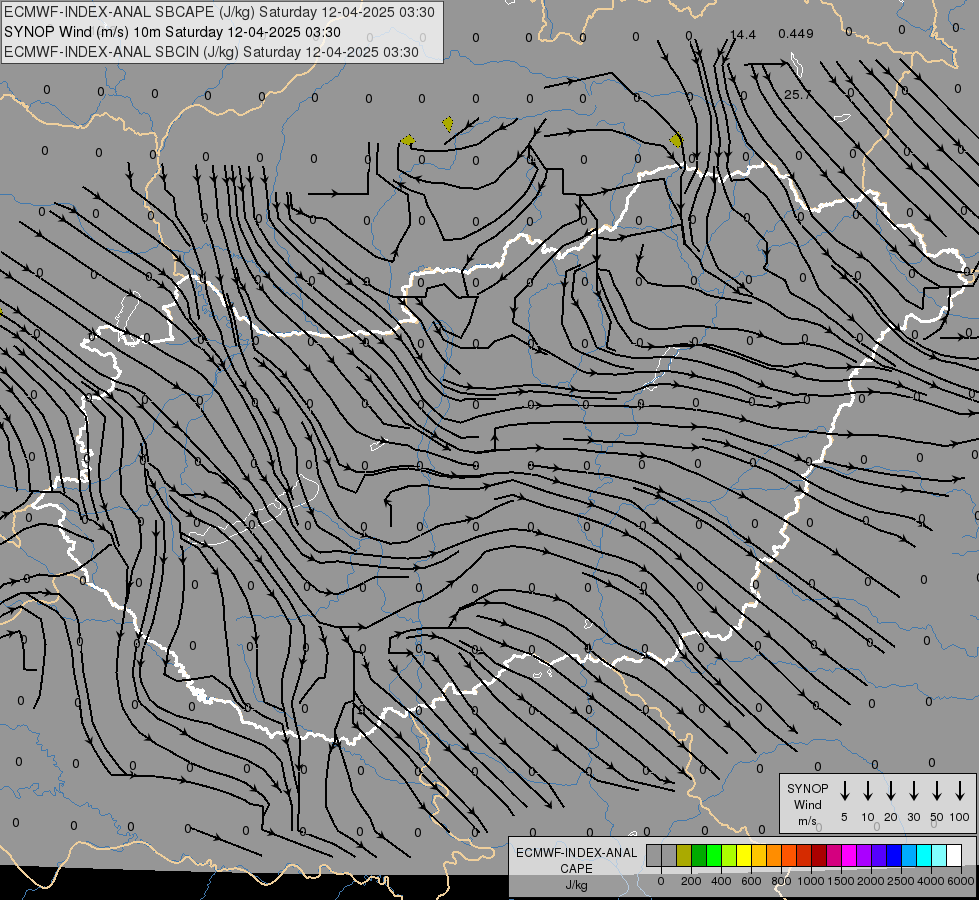Select the magenta swatch after 1500
Screen dimensions: 979x900
[849, 855]
